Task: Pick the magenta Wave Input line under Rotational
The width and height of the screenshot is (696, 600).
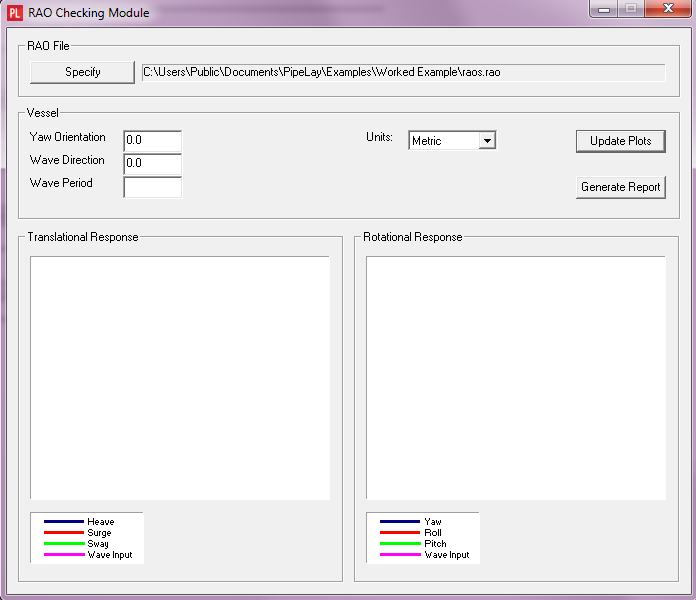Action: tap(400, 555)
